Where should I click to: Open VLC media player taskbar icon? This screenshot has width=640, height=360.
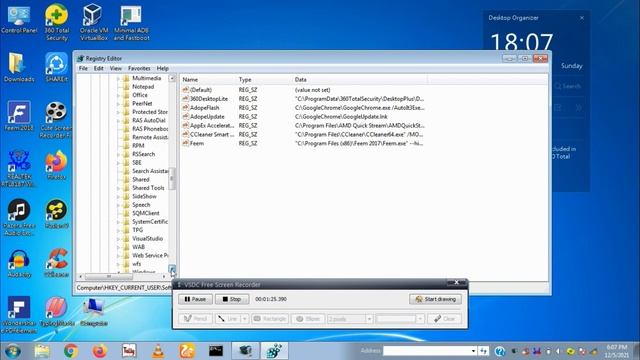pyautogui.click(x=158, y=351)
